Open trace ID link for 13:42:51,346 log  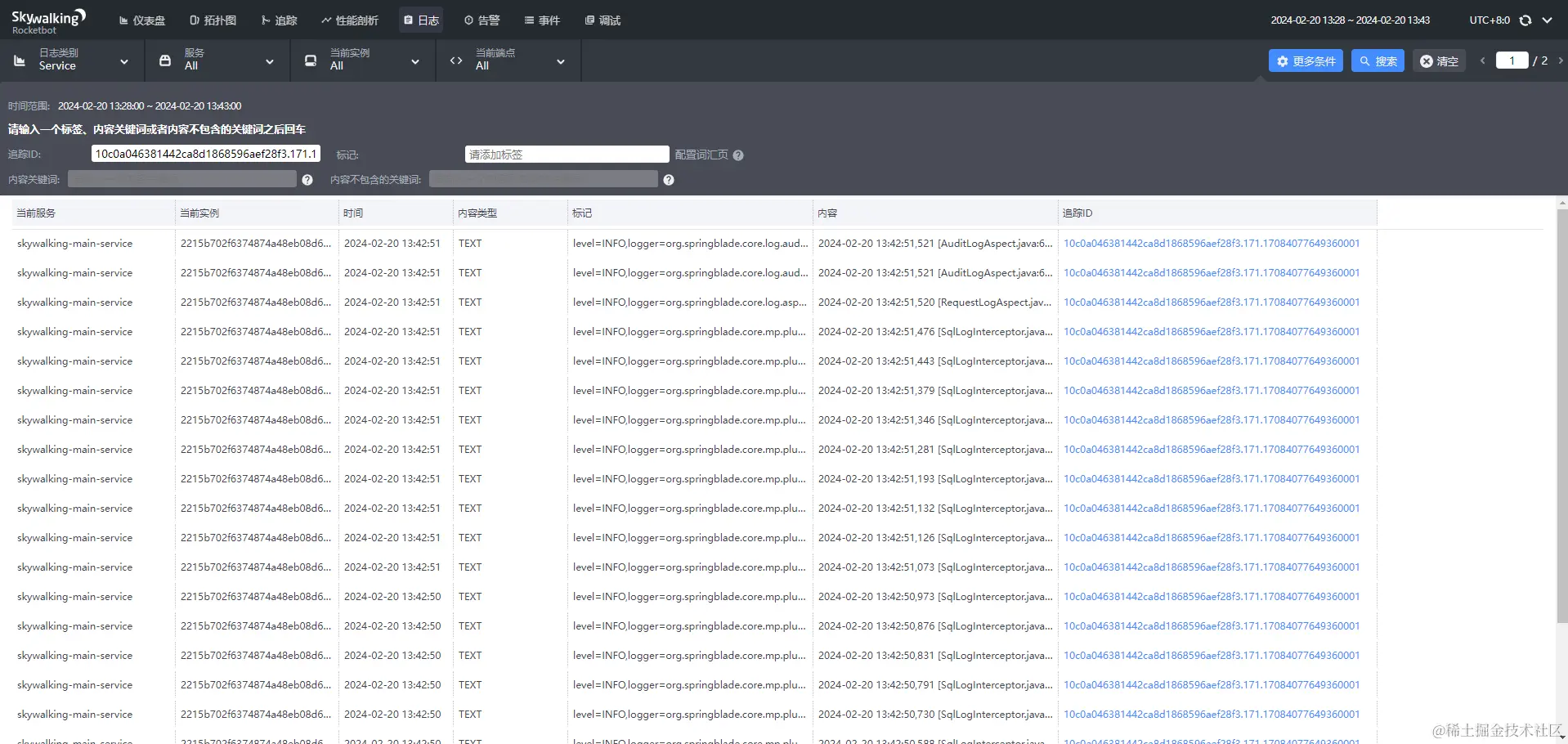pyautogui.click(x=1212, y=420)
